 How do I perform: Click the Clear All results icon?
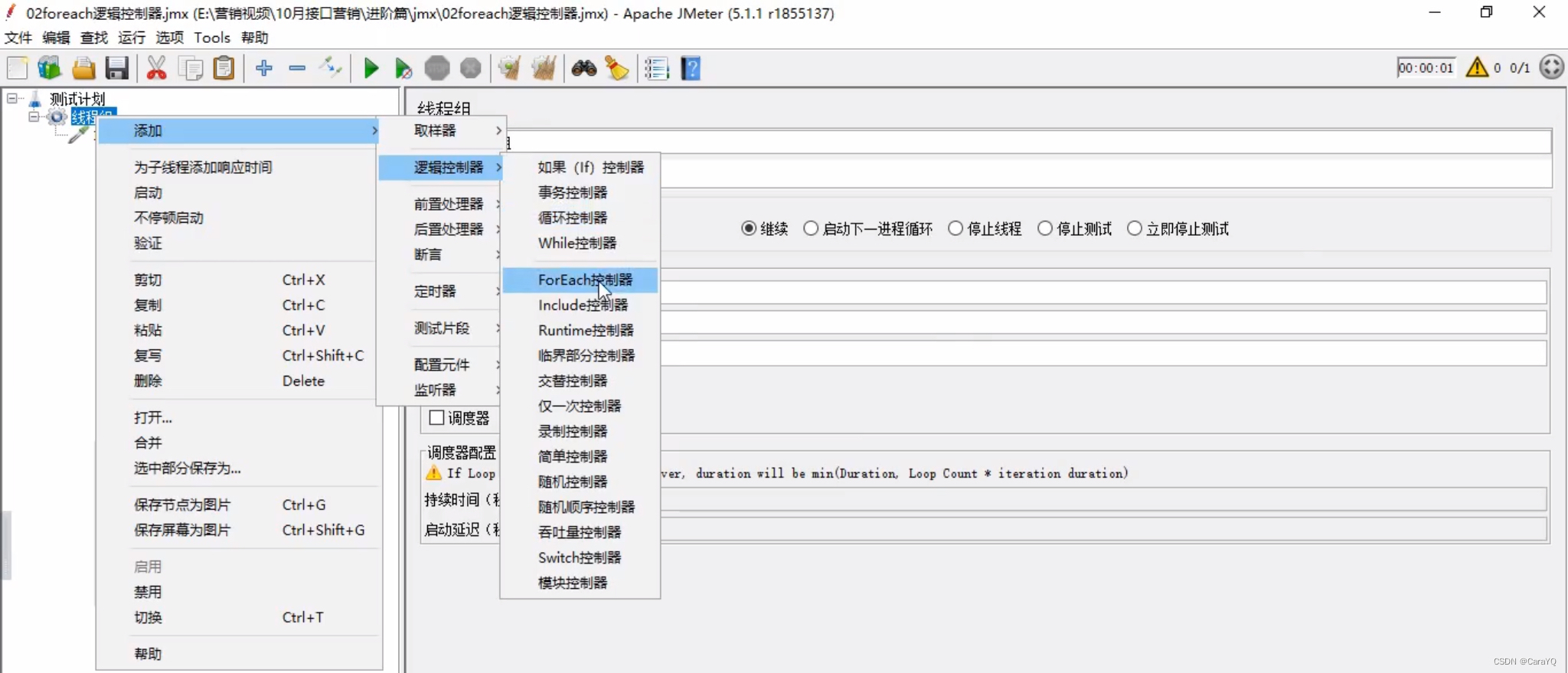tap(544, 68)
